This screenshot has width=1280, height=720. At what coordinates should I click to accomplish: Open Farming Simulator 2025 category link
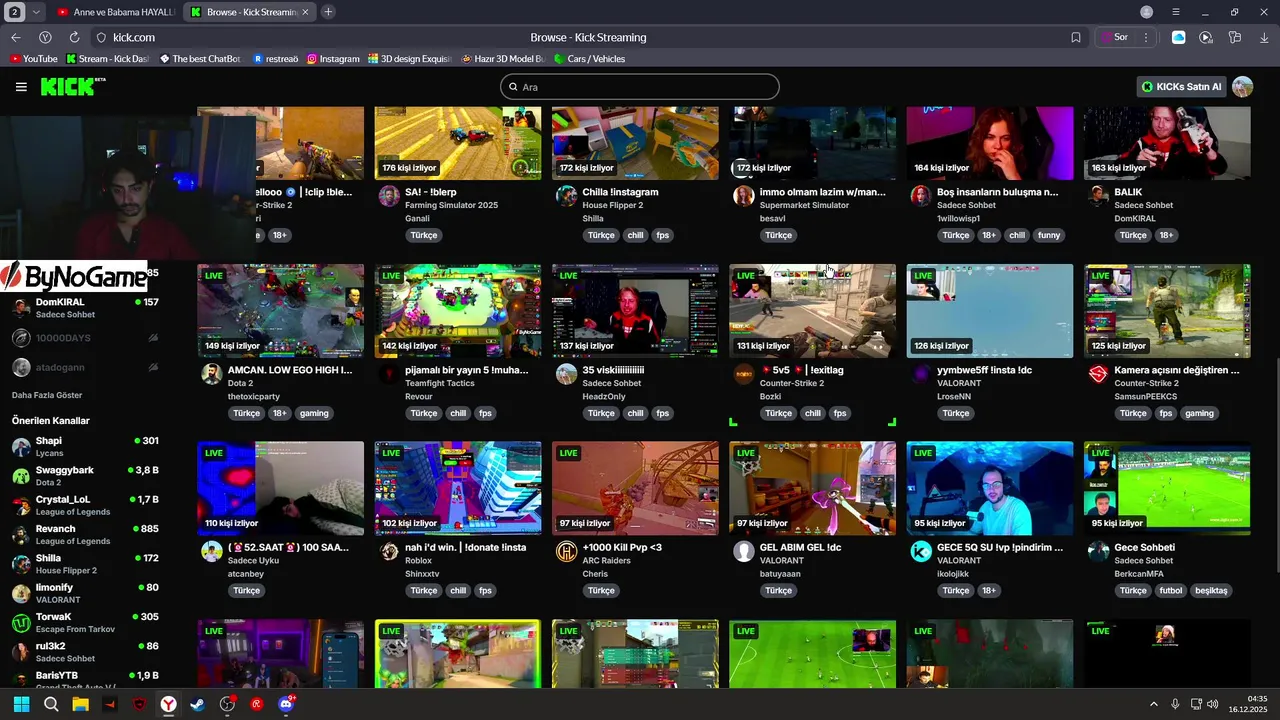tap(451, 205)
